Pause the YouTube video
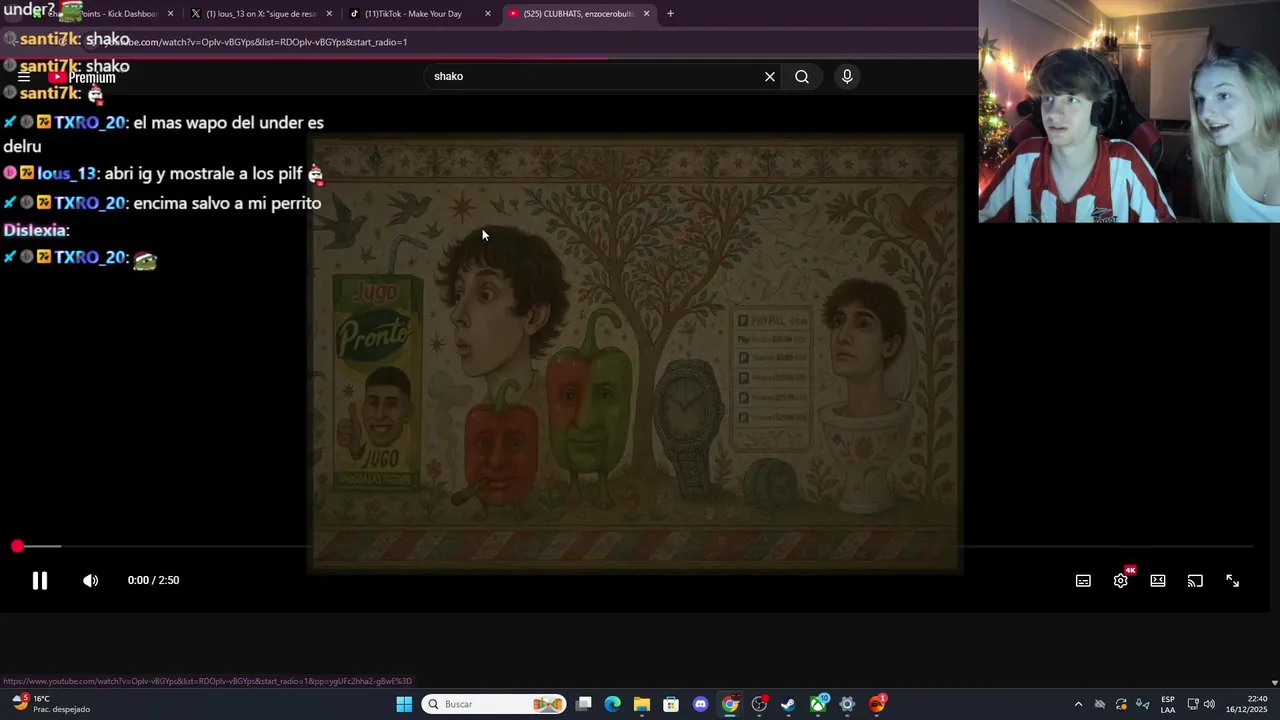The image size is (1280, 720). (x=40, y=580)
